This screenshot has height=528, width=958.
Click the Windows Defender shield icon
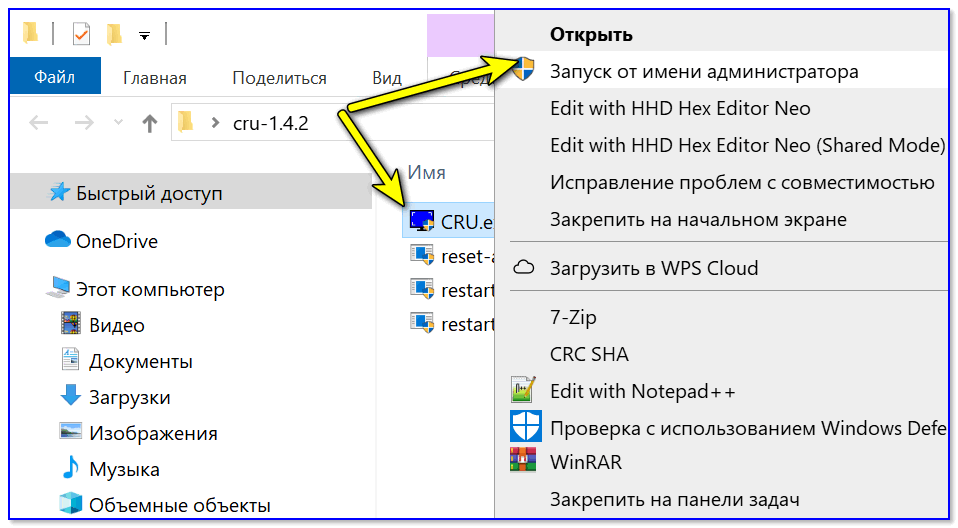524,427
